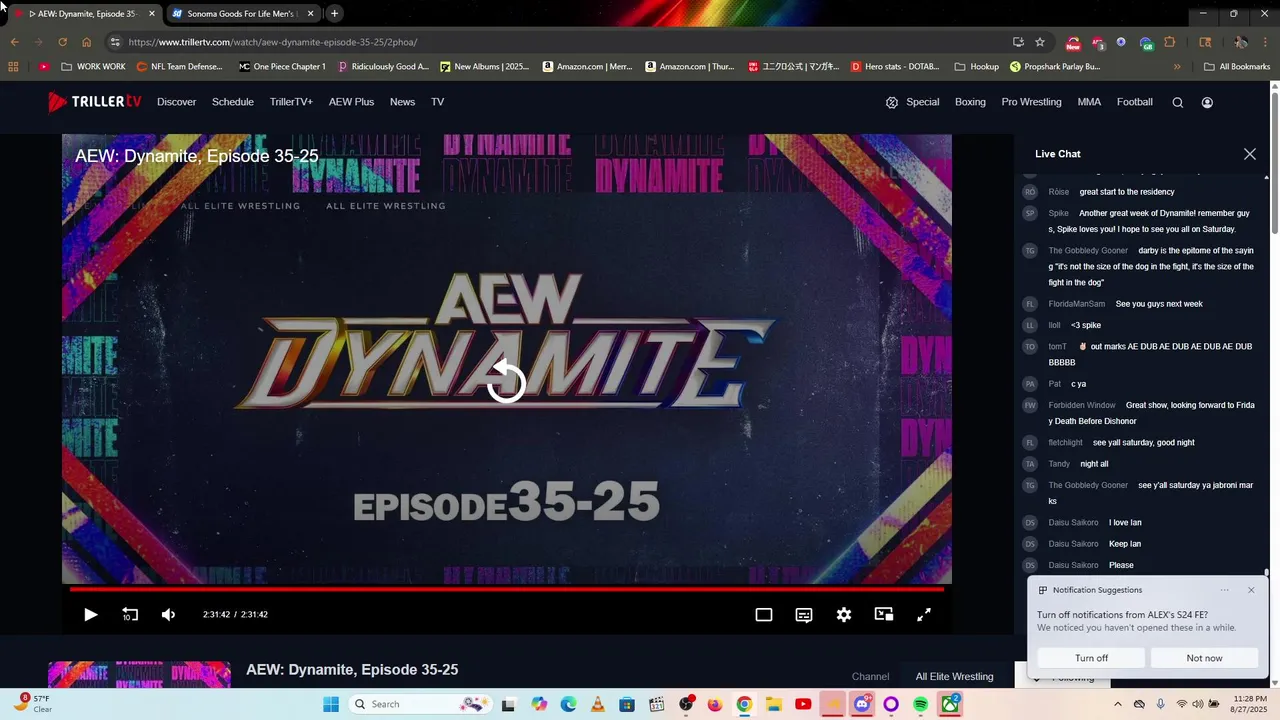
Task: Close the Notification Suggestions popup
Action: (1250, 590)
